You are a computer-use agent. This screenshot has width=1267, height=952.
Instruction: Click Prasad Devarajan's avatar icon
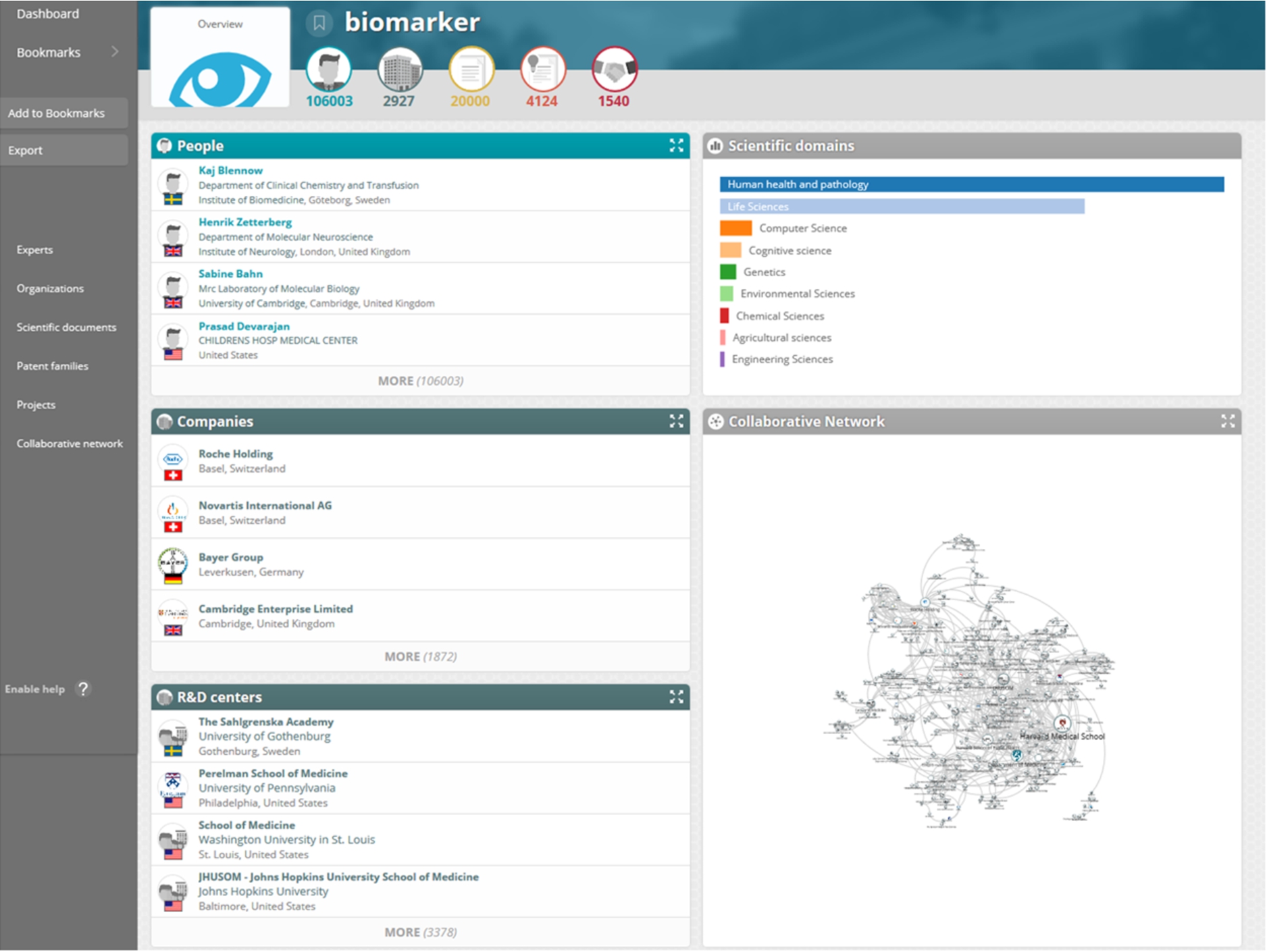(x=173, y=341)
